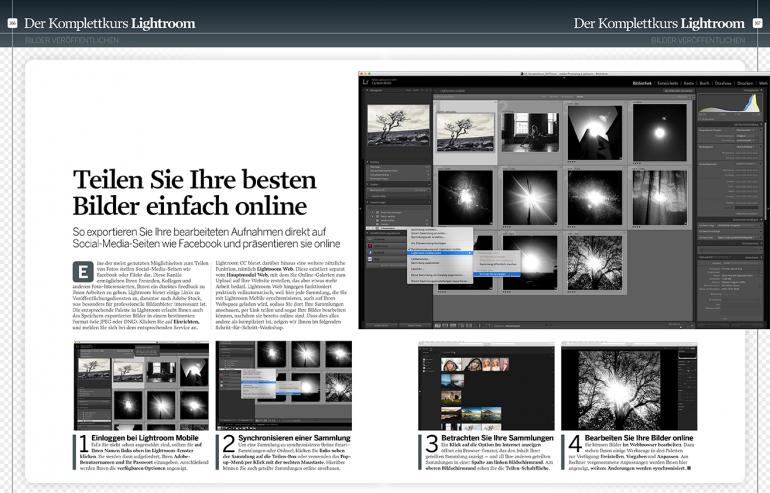Select the misty forest thumbnail in row two
Image resolution: width=770 pixels, height=493 pixels.
(660, 198)
